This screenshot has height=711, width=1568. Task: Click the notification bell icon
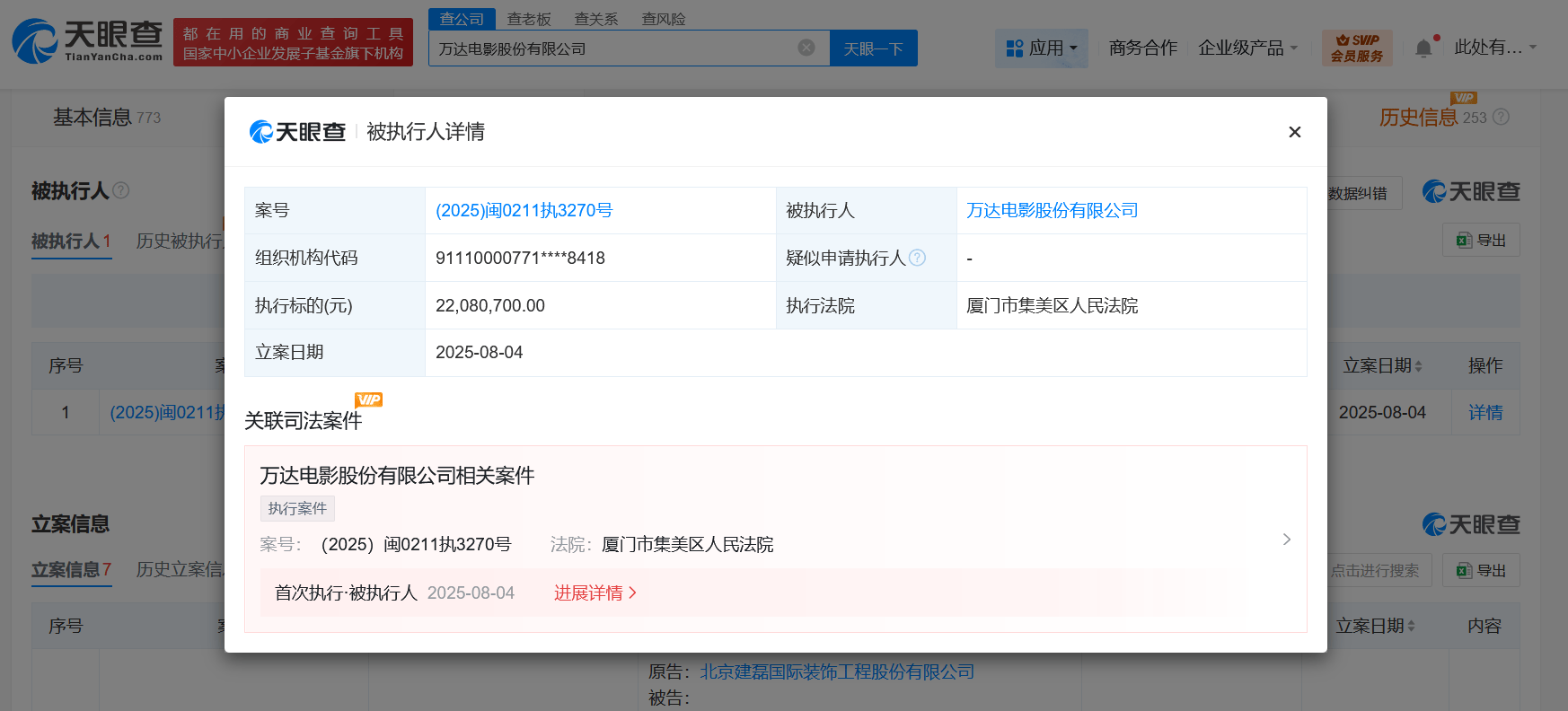click(x=1423, y=48)
